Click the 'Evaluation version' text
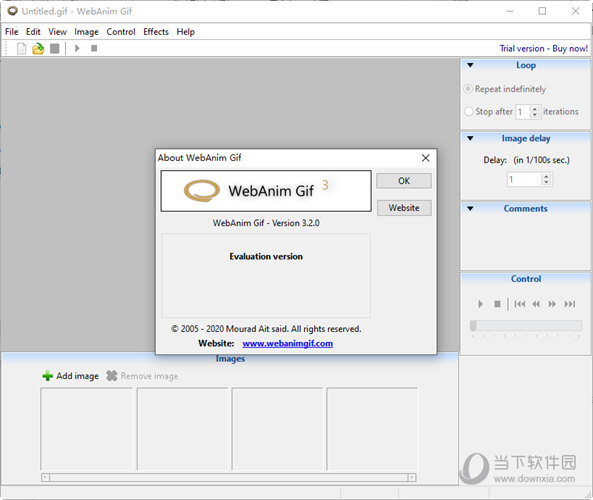 [266, 256]
